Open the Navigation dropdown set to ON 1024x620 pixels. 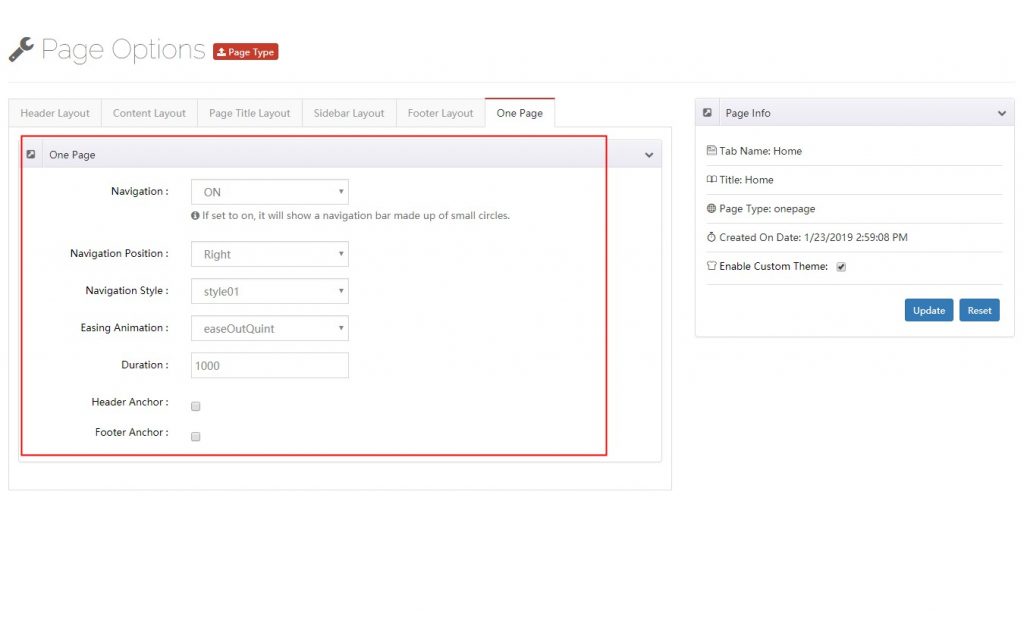[269, 191]
